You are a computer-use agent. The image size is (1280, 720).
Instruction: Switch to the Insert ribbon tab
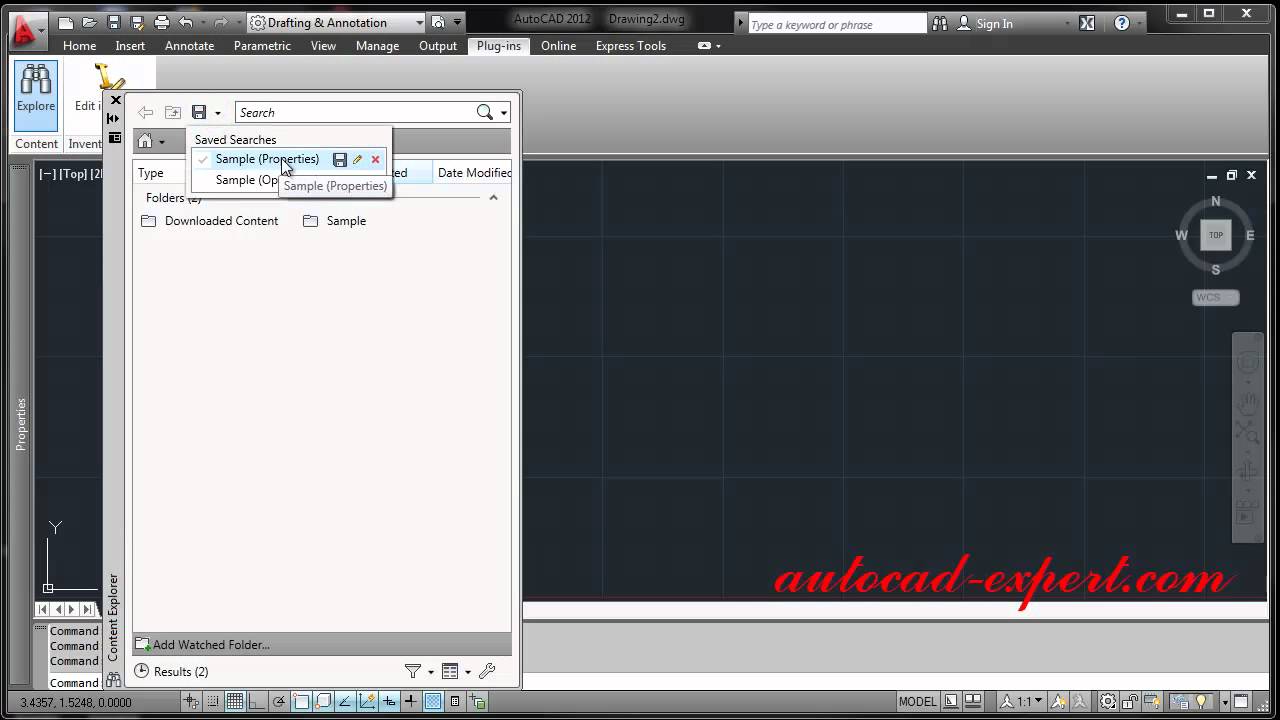(130, 46)
